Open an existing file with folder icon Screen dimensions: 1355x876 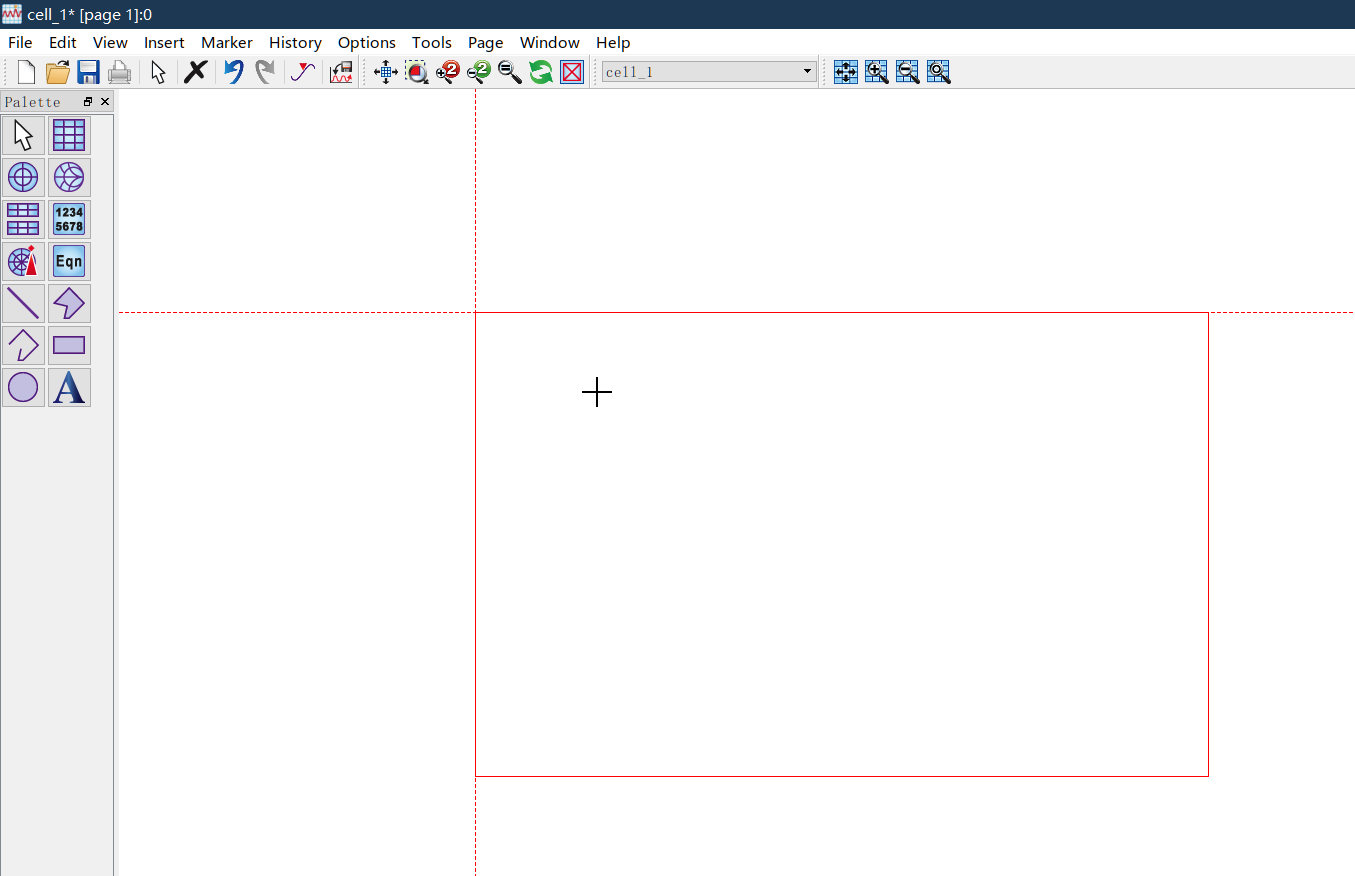coord(58,72)
